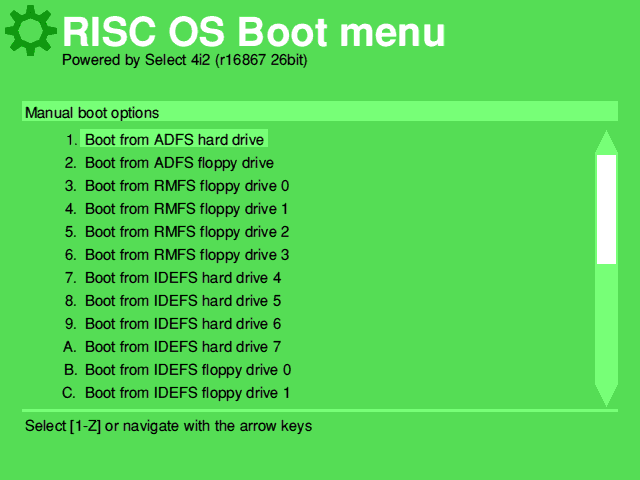Select Boot from ADFS hard drive
This screenshot has width=640, height=480.
pos(174,140)
